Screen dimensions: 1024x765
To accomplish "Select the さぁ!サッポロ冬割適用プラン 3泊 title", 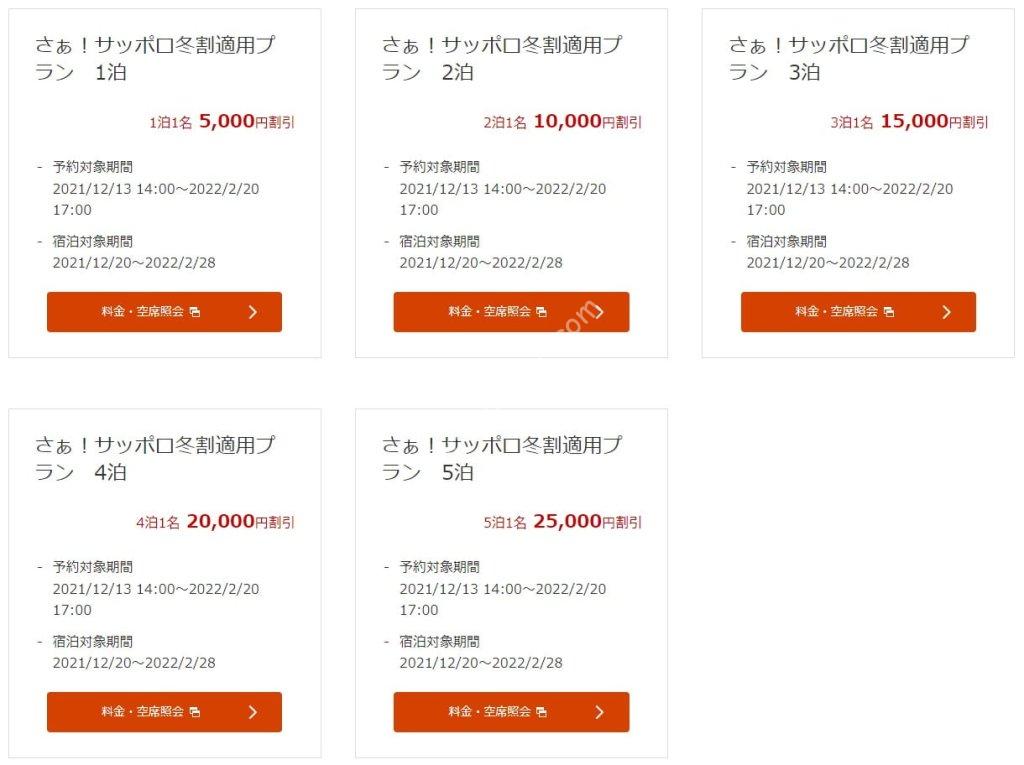I will (849, 58).
